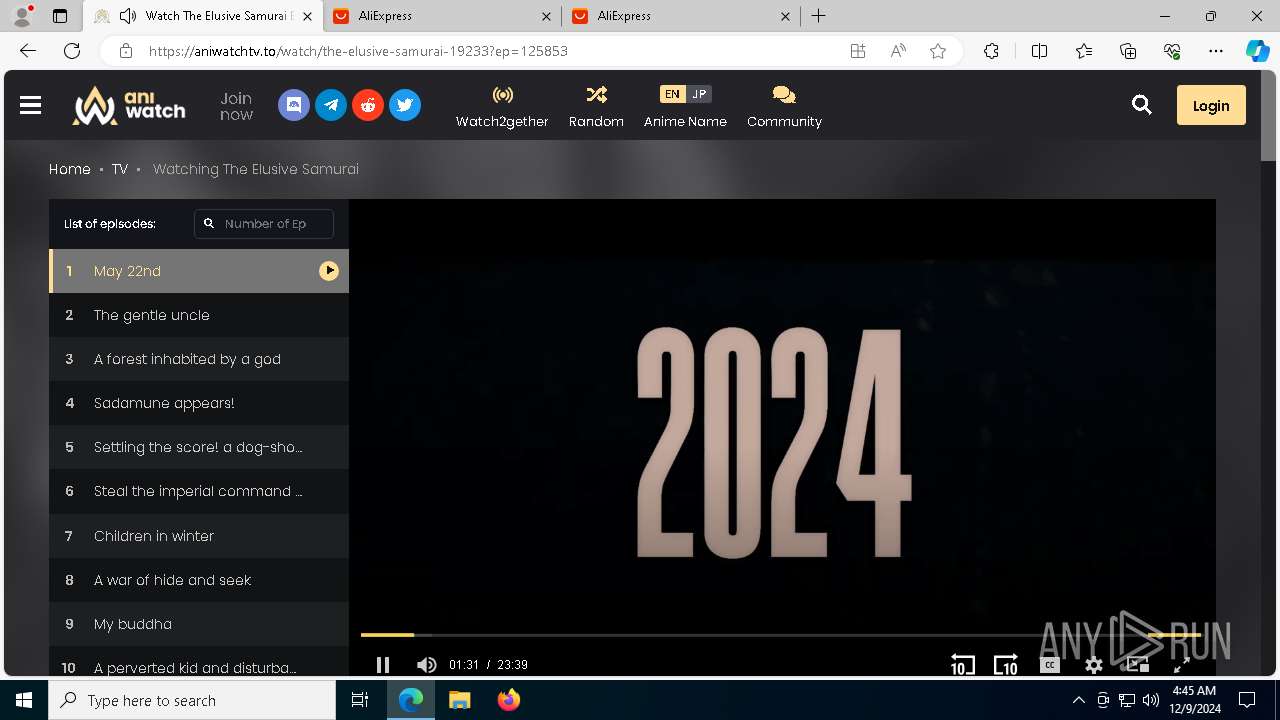Start Read aloud in address bar
The width and height of the screenshot is (1280, 720).
[x=898, y=51]
